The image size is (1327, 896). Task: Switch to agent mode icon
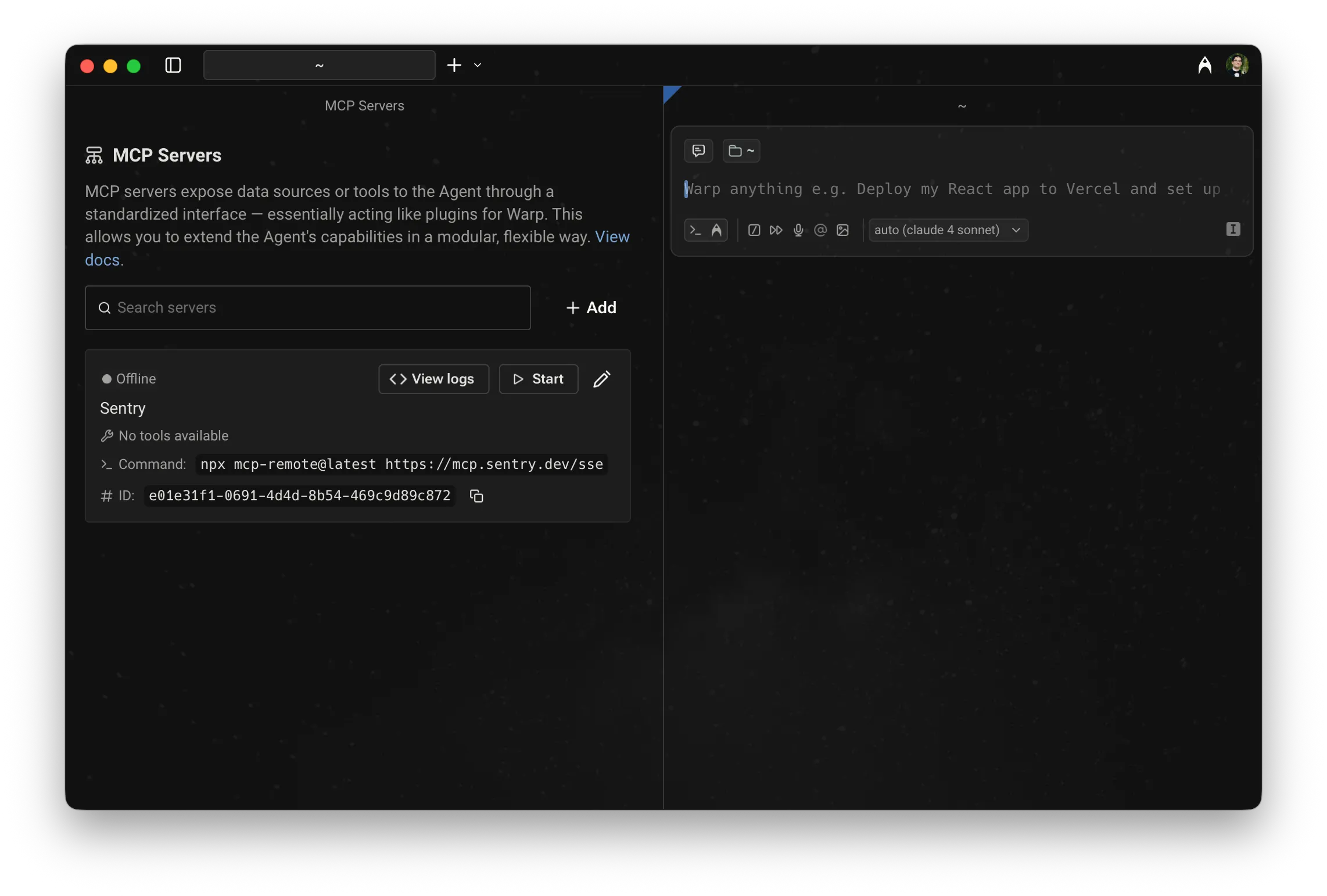[x=717, y=230]
